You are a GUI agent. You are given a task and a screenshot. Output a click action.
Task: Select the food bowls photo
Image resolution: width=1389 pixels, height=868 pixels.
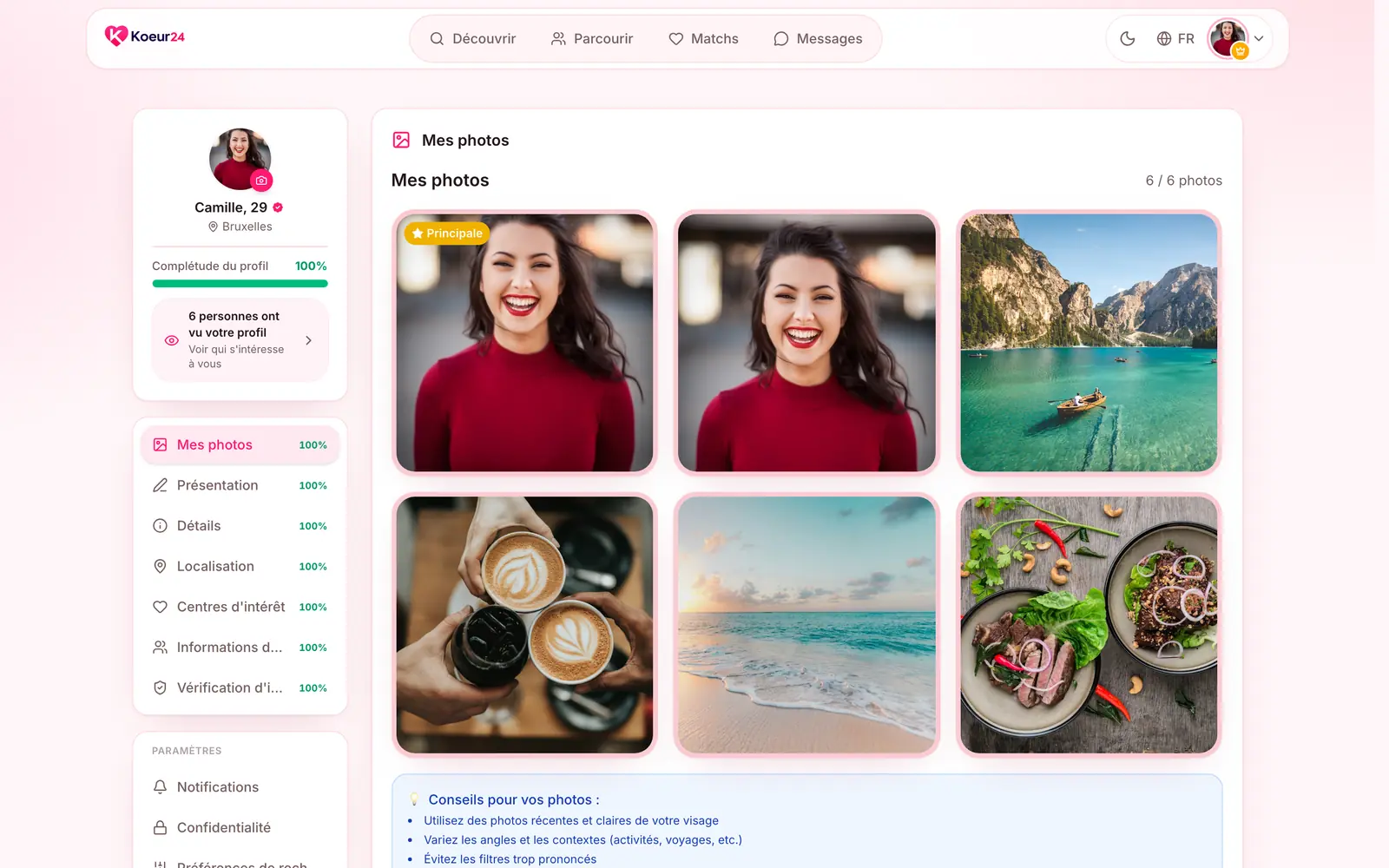[1089, 625]
